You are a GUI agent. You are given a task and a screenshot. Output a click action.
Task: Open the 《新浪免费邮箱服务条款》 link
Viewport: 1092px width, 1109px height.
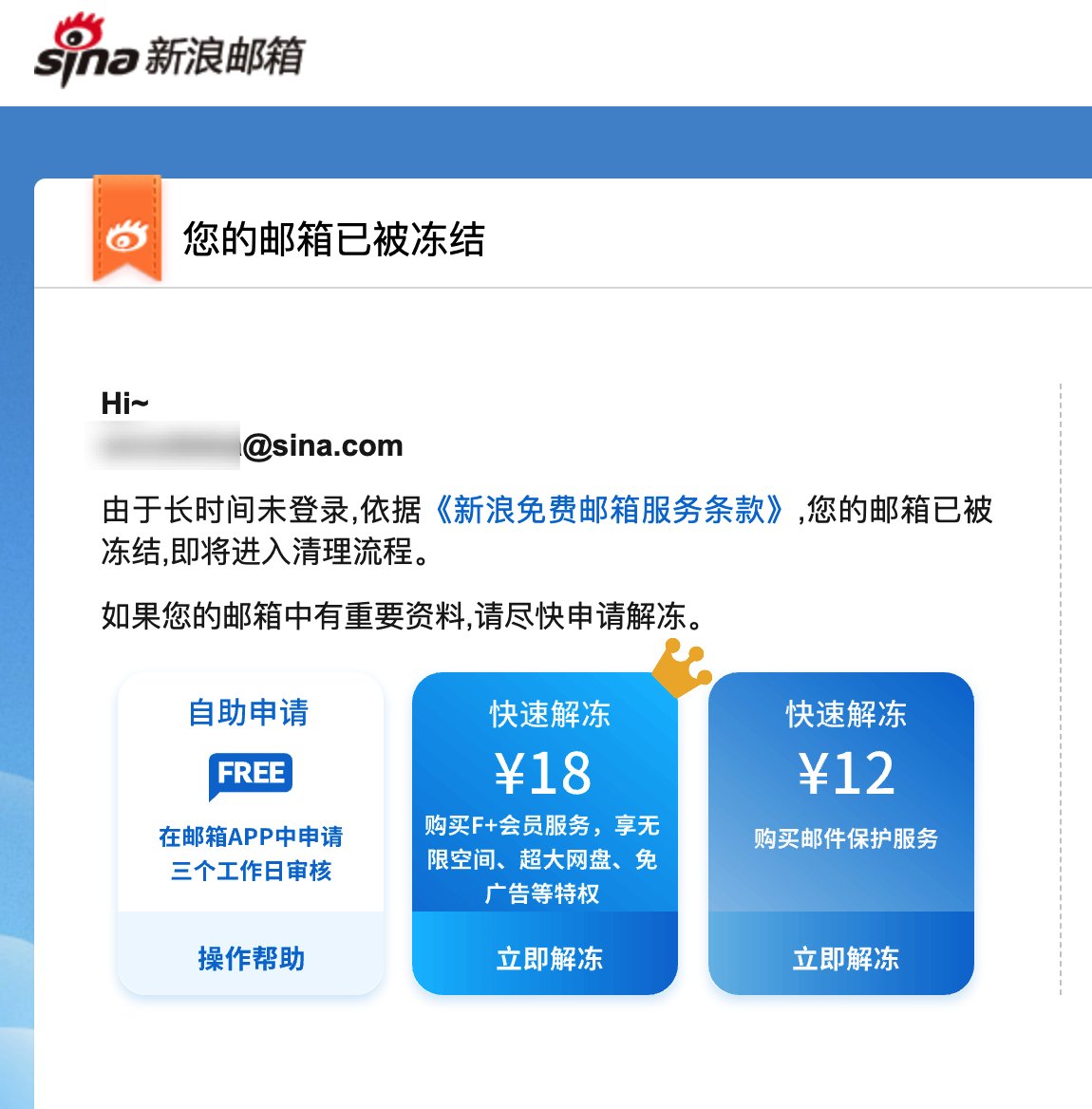point(609,510)
